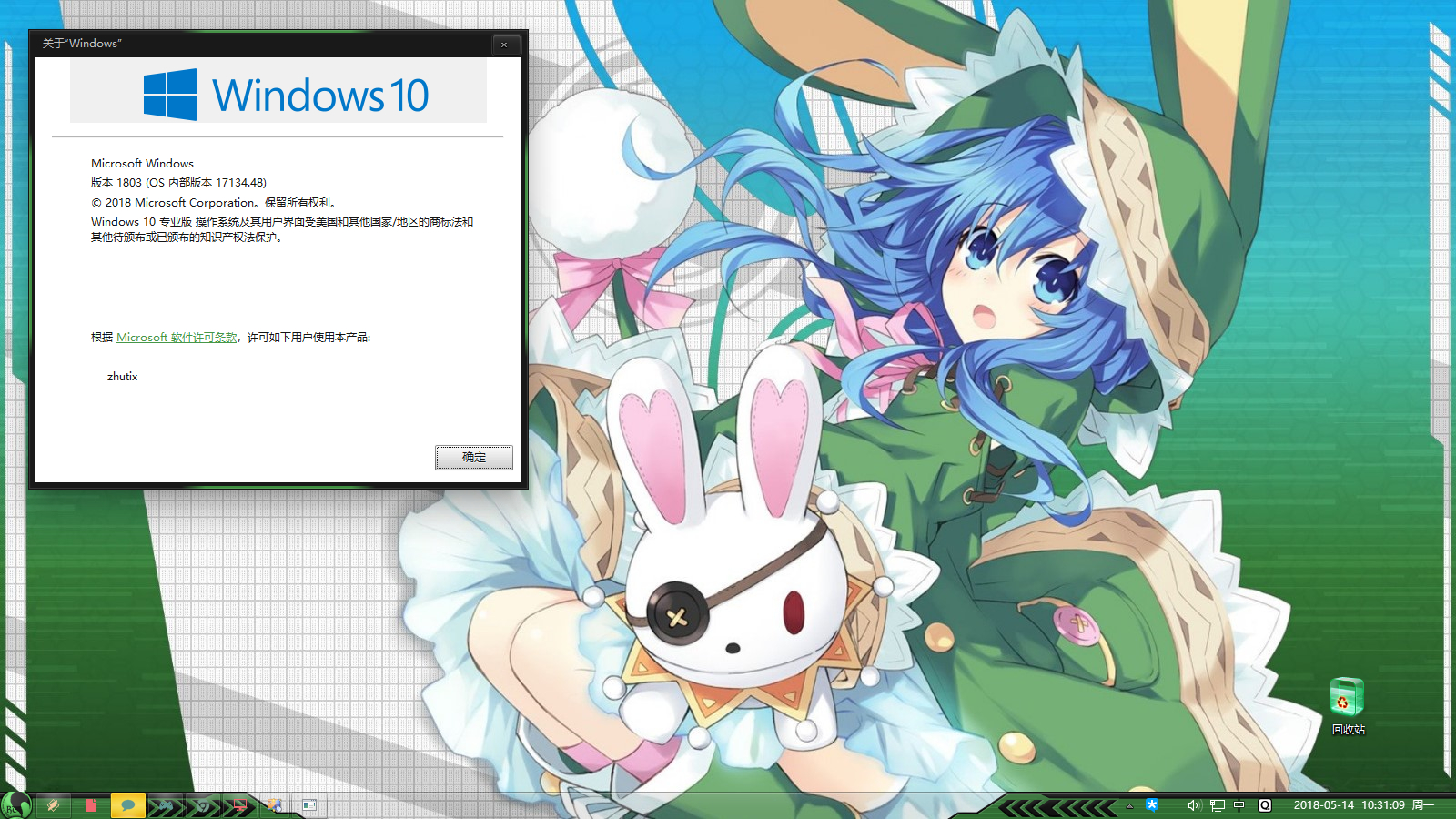Open the red monitor taskbar icon
The width and height of the screenshot is (1456, 819).
pyautogui.click(x=240, y=805)
